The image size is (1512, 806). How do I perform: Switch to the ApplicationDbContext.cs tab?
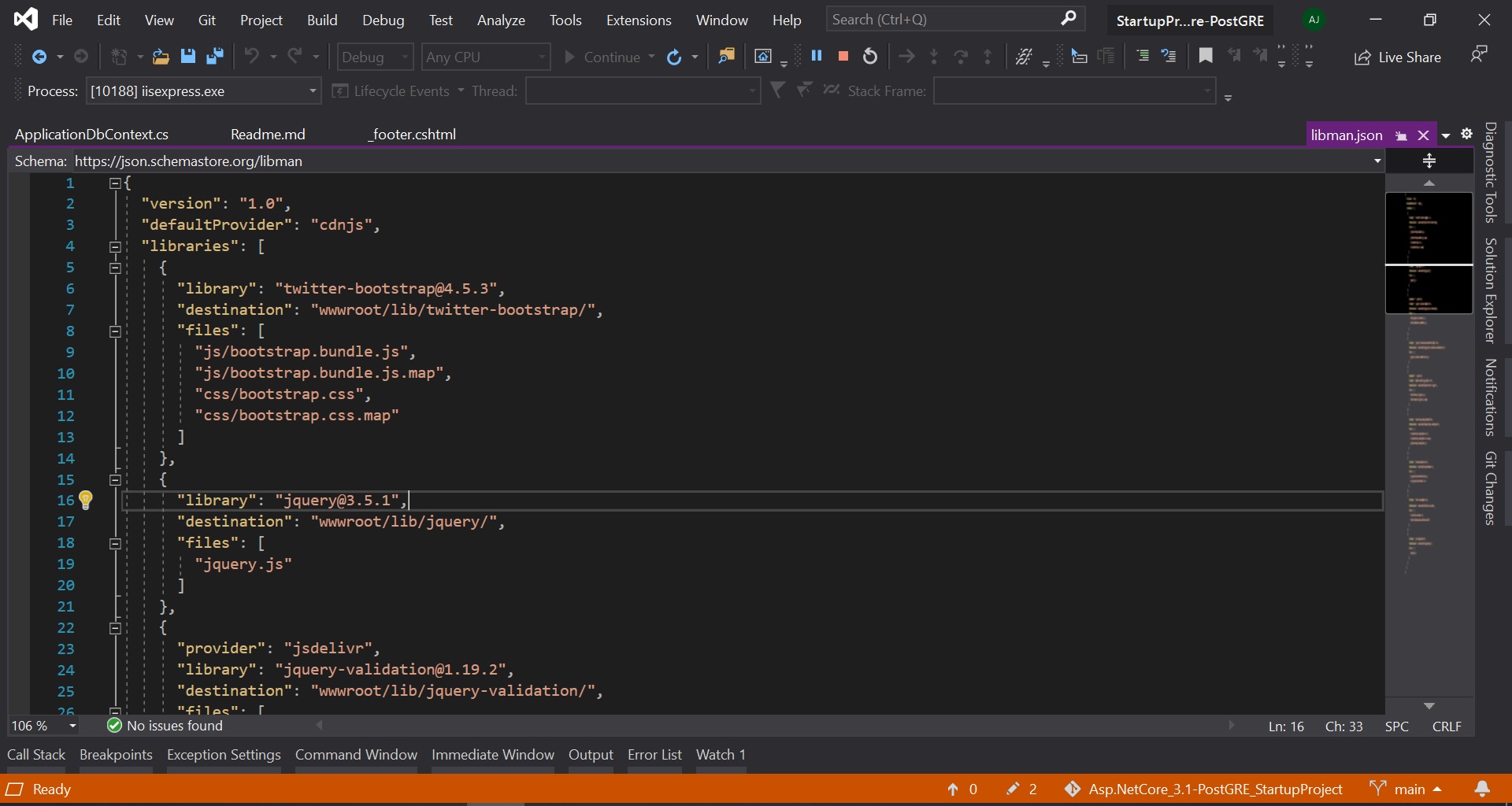coord(92,135)
